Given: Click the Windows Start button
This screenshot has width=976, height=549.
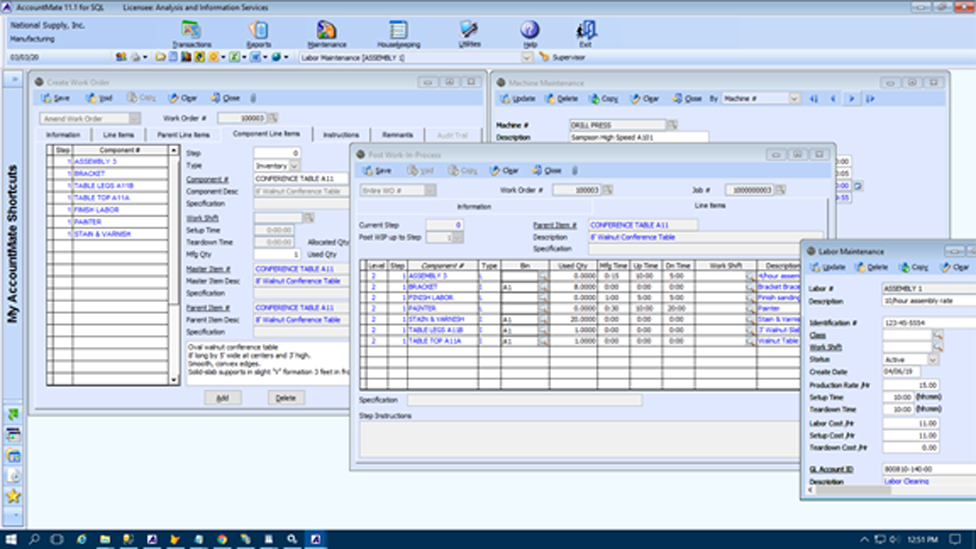Looking at the screenshot, I should tap(10, 539).
